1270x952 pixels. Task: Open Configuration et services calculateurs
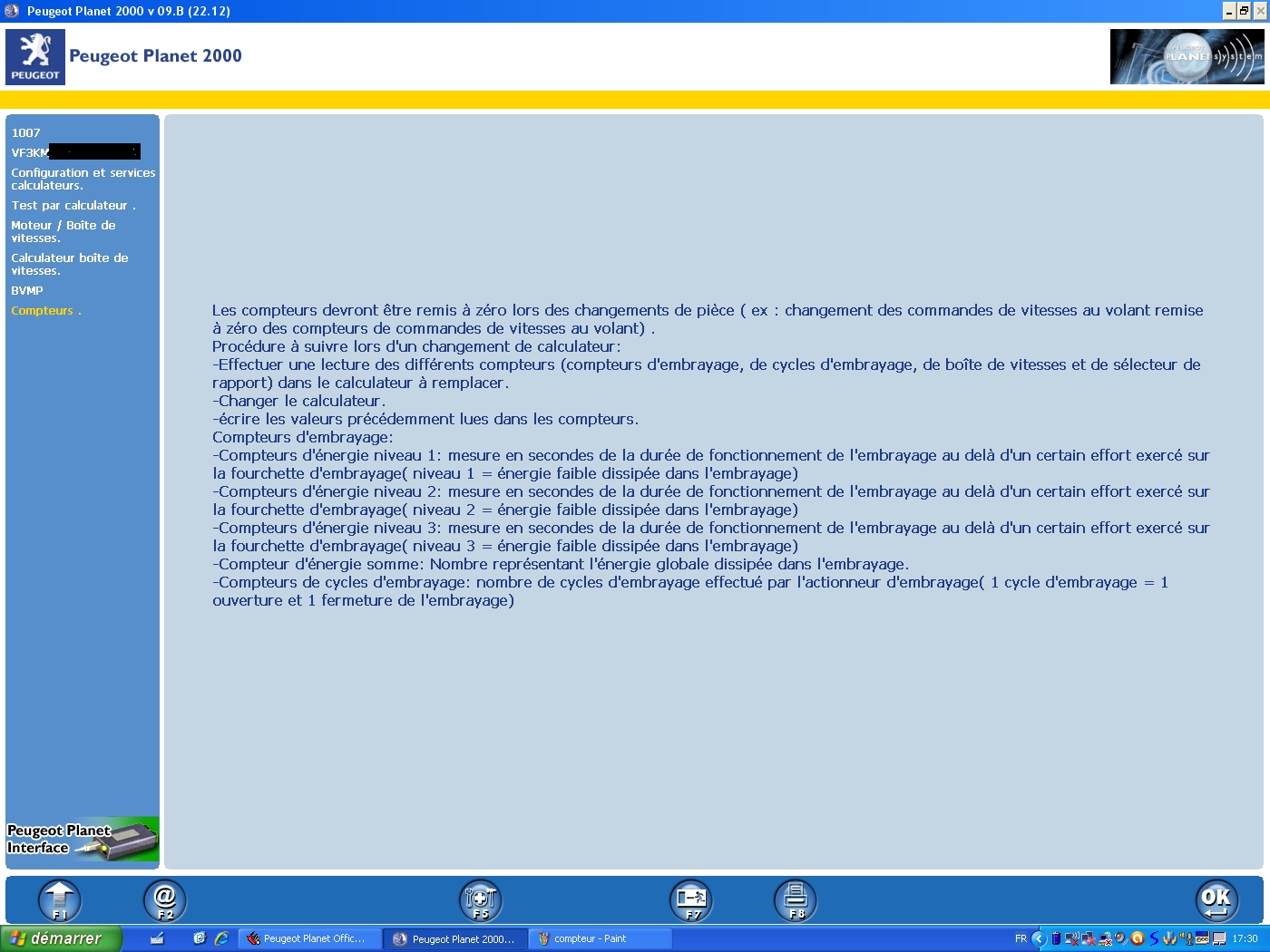(83, 179)
